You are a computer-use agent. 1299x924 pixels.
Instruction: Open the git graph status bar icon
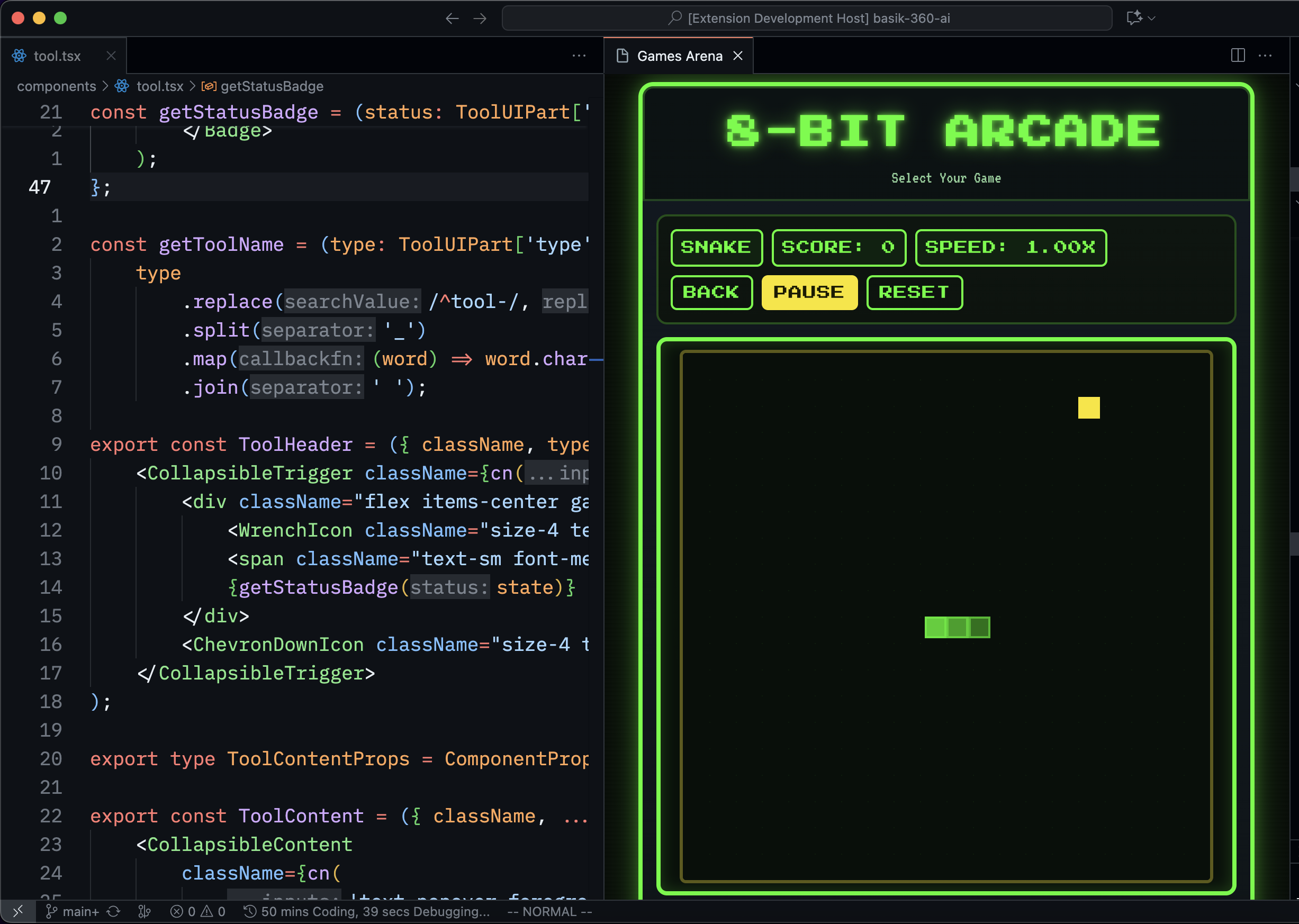coord(145,911)
